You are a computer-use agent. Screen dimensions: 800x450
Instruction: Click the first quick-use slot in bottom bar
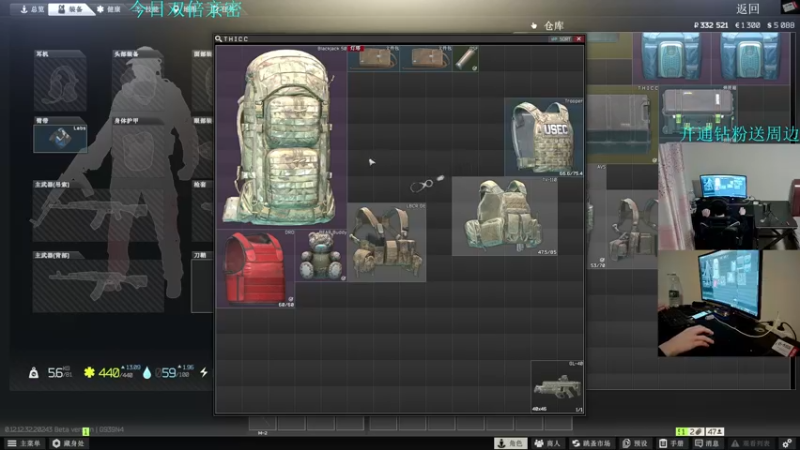coord(262,423)
